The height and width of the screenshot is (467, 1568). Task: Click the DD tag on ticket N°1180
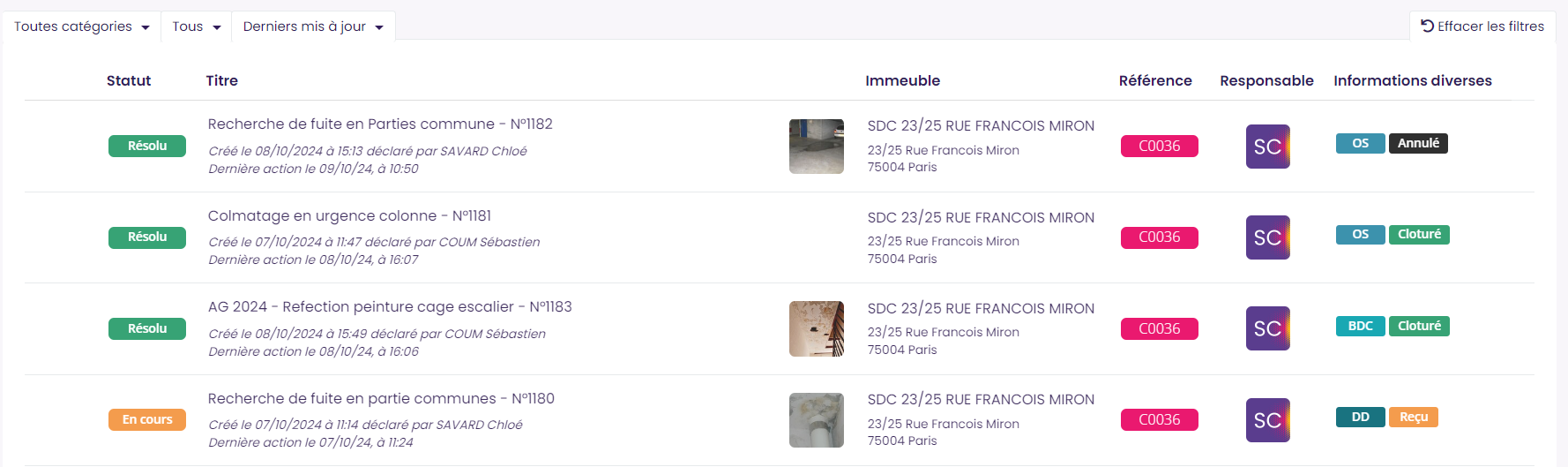tap(1360, 417)
